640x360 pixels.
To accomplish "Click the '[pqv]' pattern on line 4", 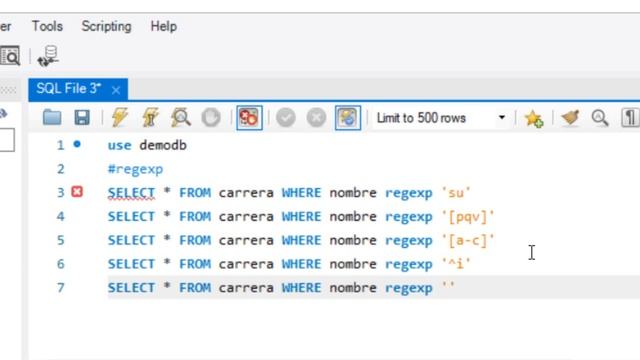I will click(468, 216).
